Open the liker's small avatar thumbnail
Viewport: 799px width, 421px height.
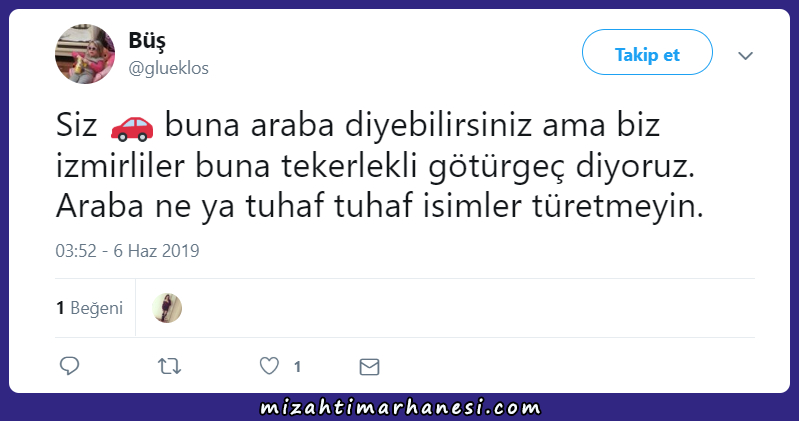click(167, 308)
